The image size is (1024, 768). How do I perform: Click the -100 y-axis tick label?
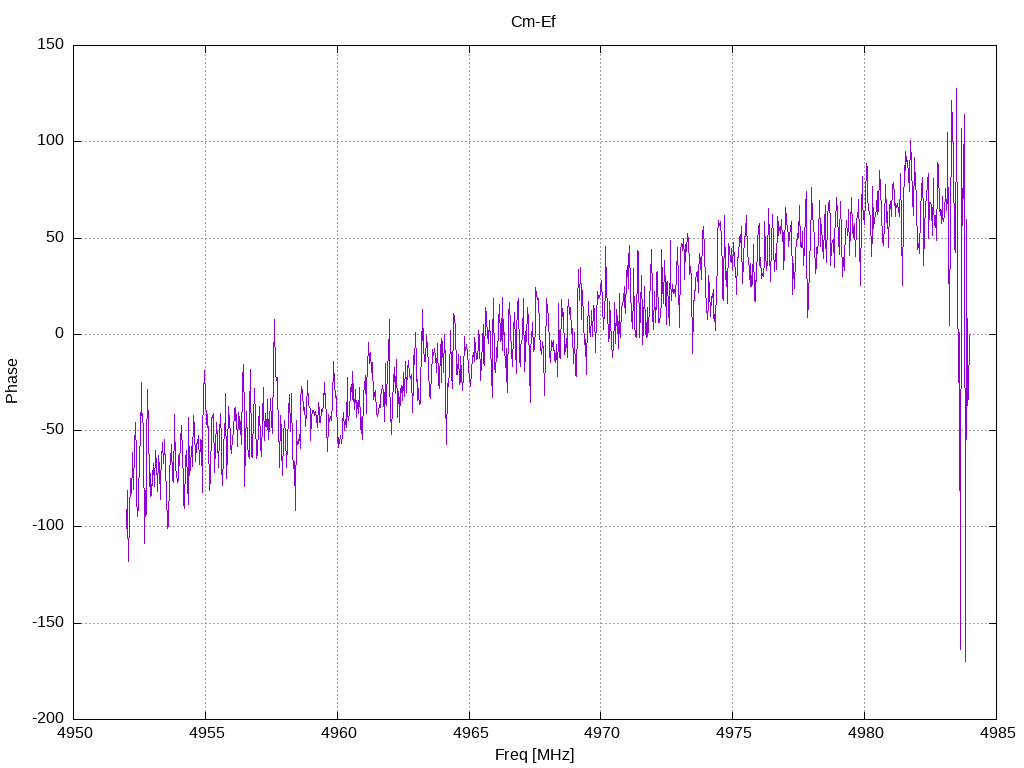48,526
